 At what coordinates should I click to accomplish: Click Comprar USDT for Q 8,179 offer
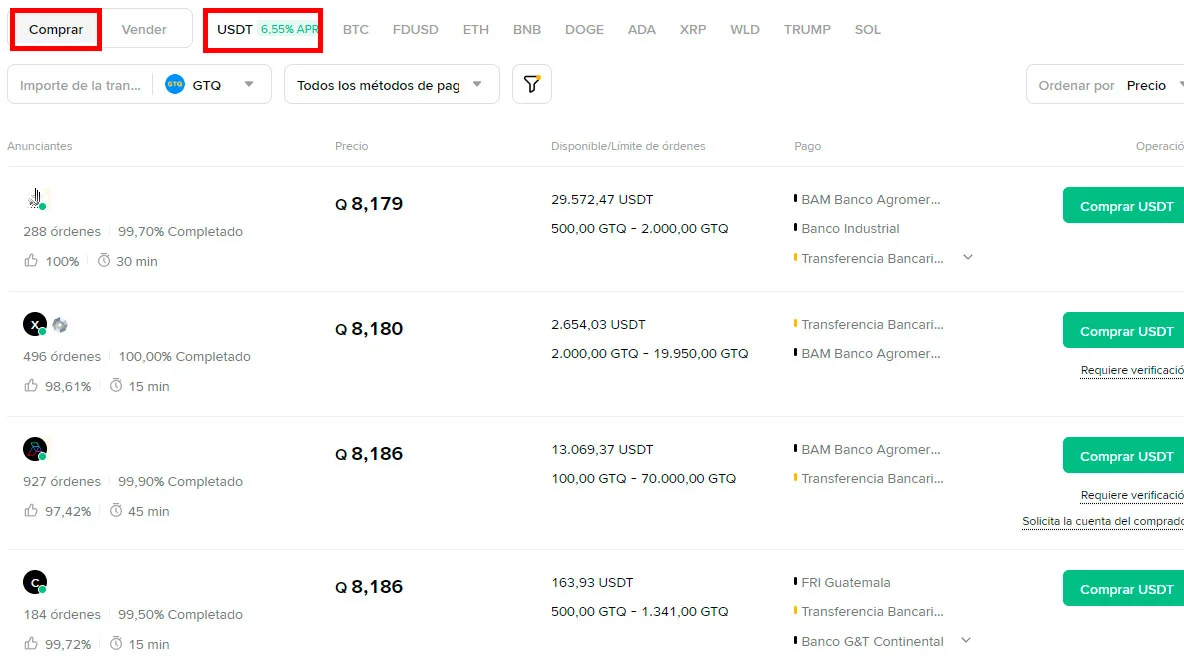(x=1124, y=205)
